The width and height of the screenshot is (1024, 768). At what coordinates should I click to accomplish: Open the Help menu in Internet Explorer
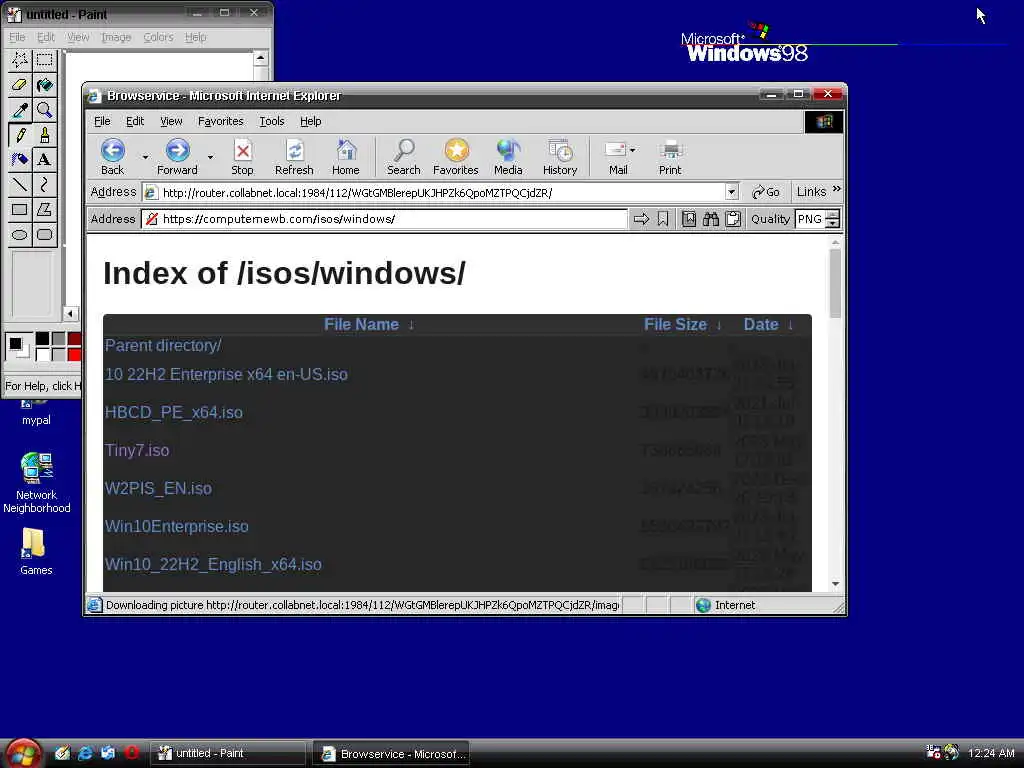(x=311, y=121)
